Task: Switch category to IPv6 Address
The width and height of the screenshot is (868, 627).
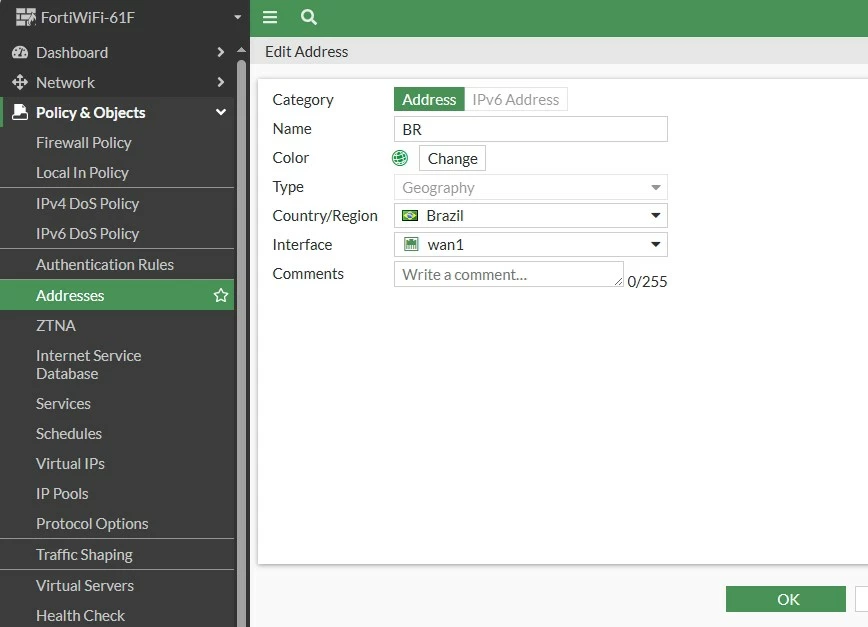Action: click(x=516, y=100)
